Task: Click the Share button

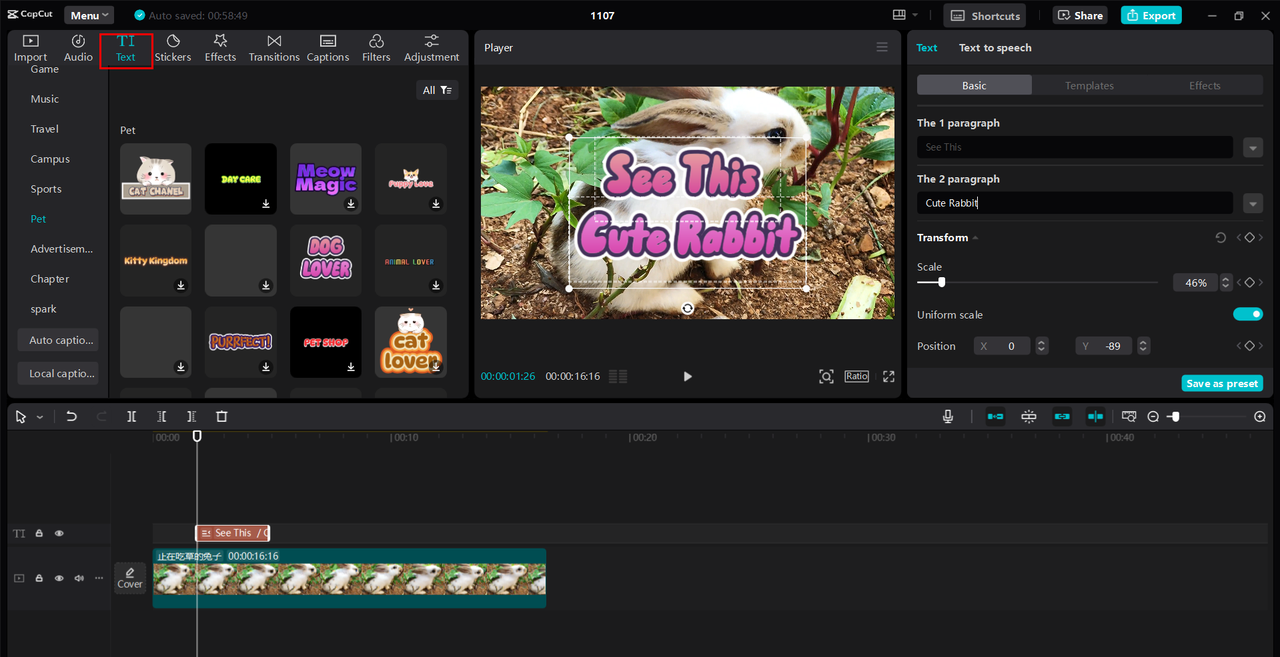Action: (x=1080, y=15)
